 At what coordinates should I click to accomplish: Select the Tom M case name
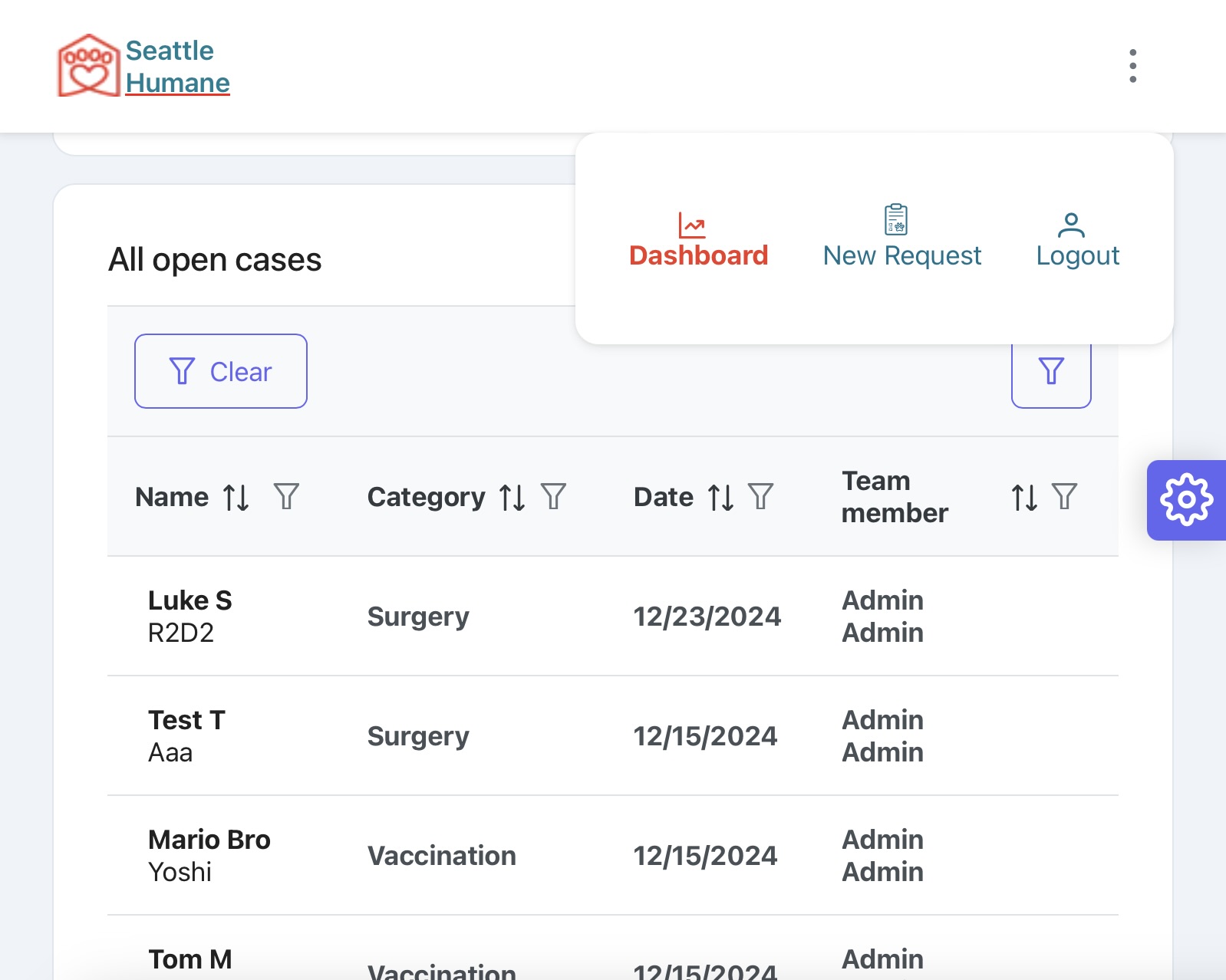point(190,959)
